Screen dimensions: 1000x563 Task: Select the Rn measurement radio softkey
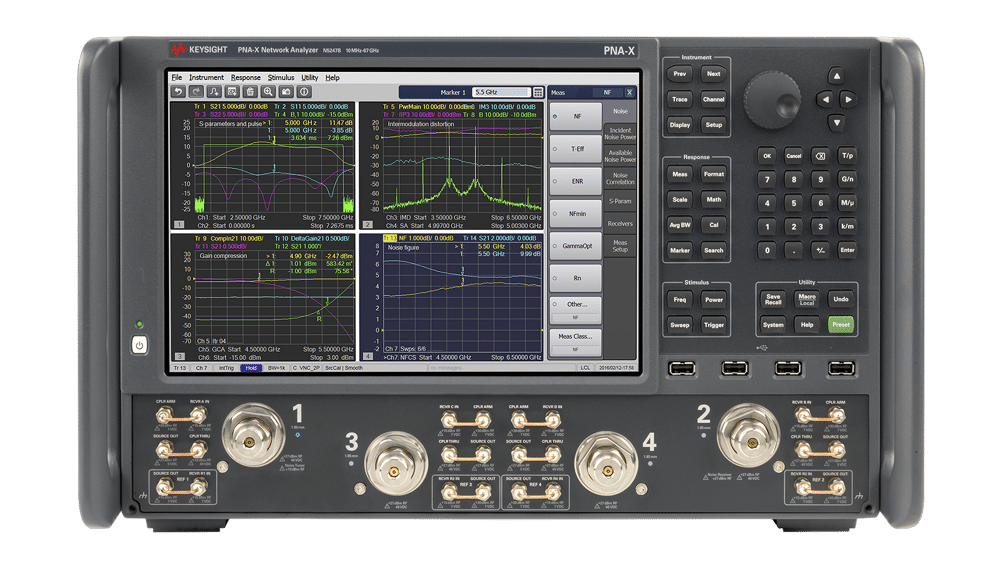point(575,278)
